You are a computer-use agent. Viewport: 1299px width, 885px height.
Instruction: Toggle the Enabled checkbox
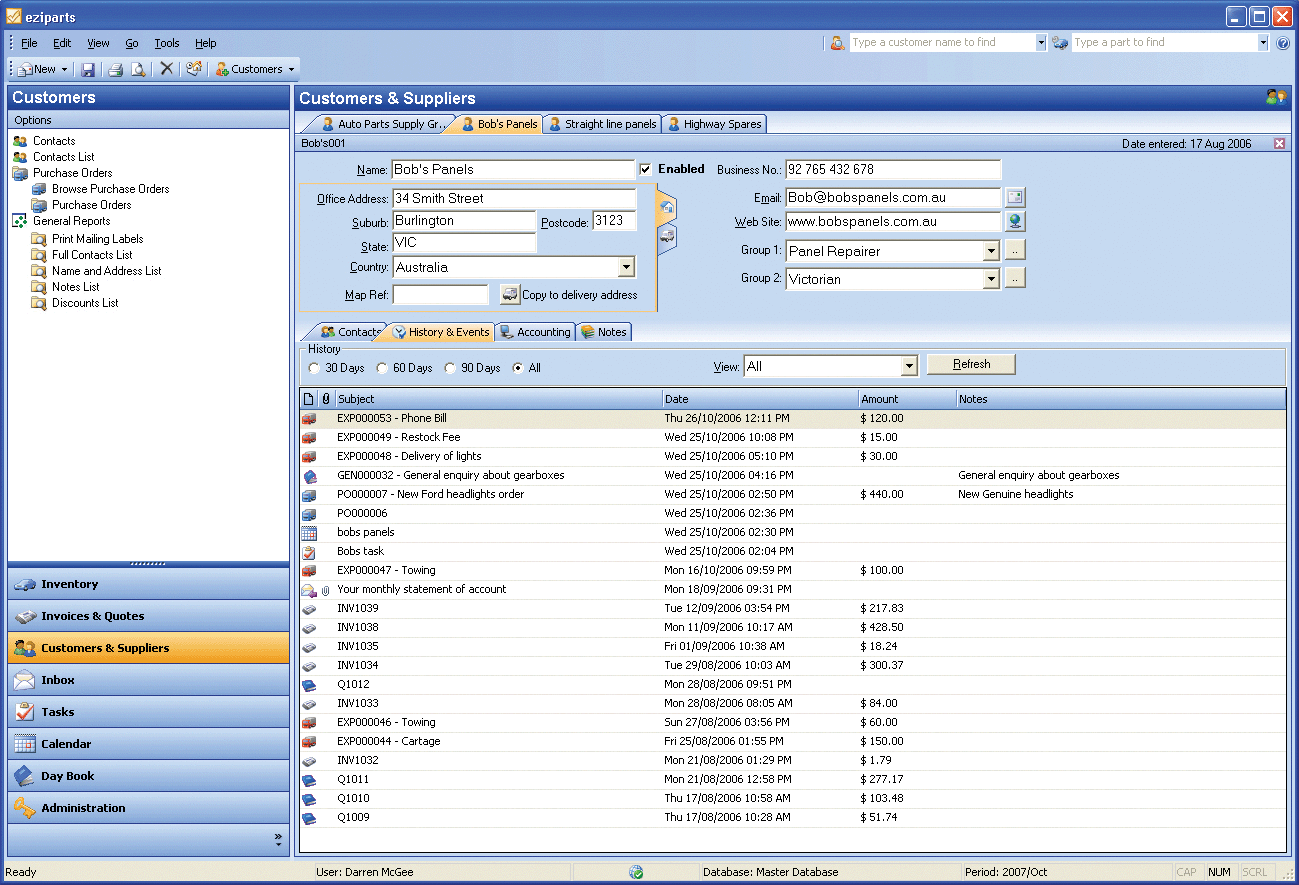(x=646, y=169)
